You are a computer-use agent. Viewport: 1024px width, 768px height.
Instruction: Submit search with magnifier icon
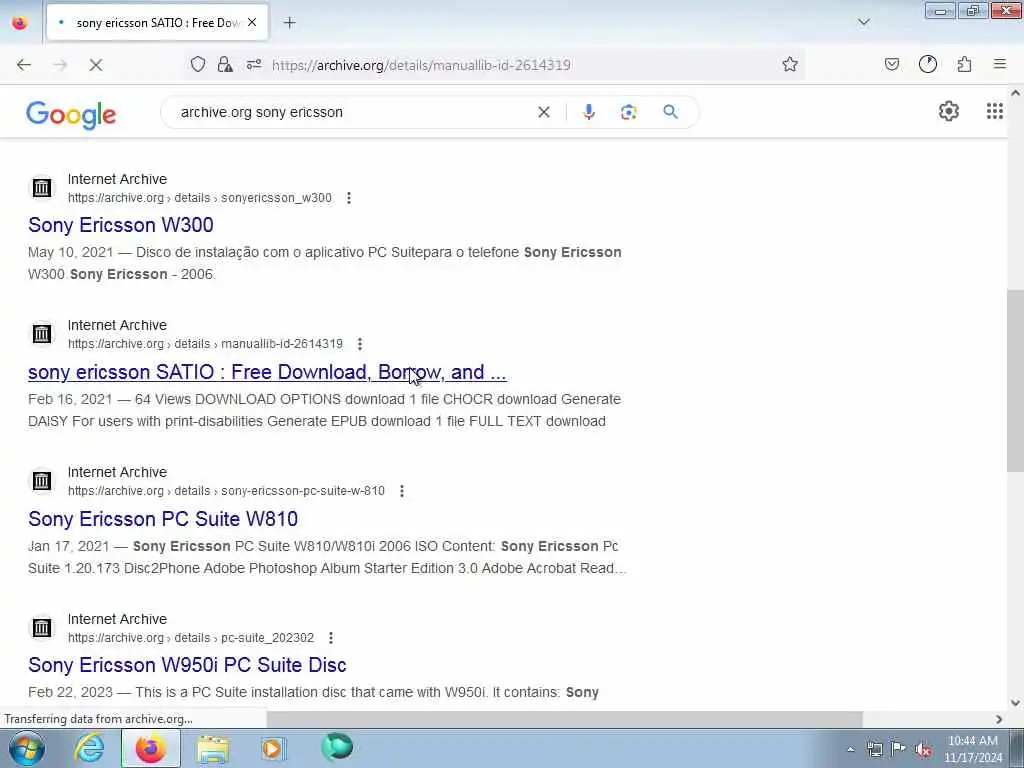click(x=671, y=112)
